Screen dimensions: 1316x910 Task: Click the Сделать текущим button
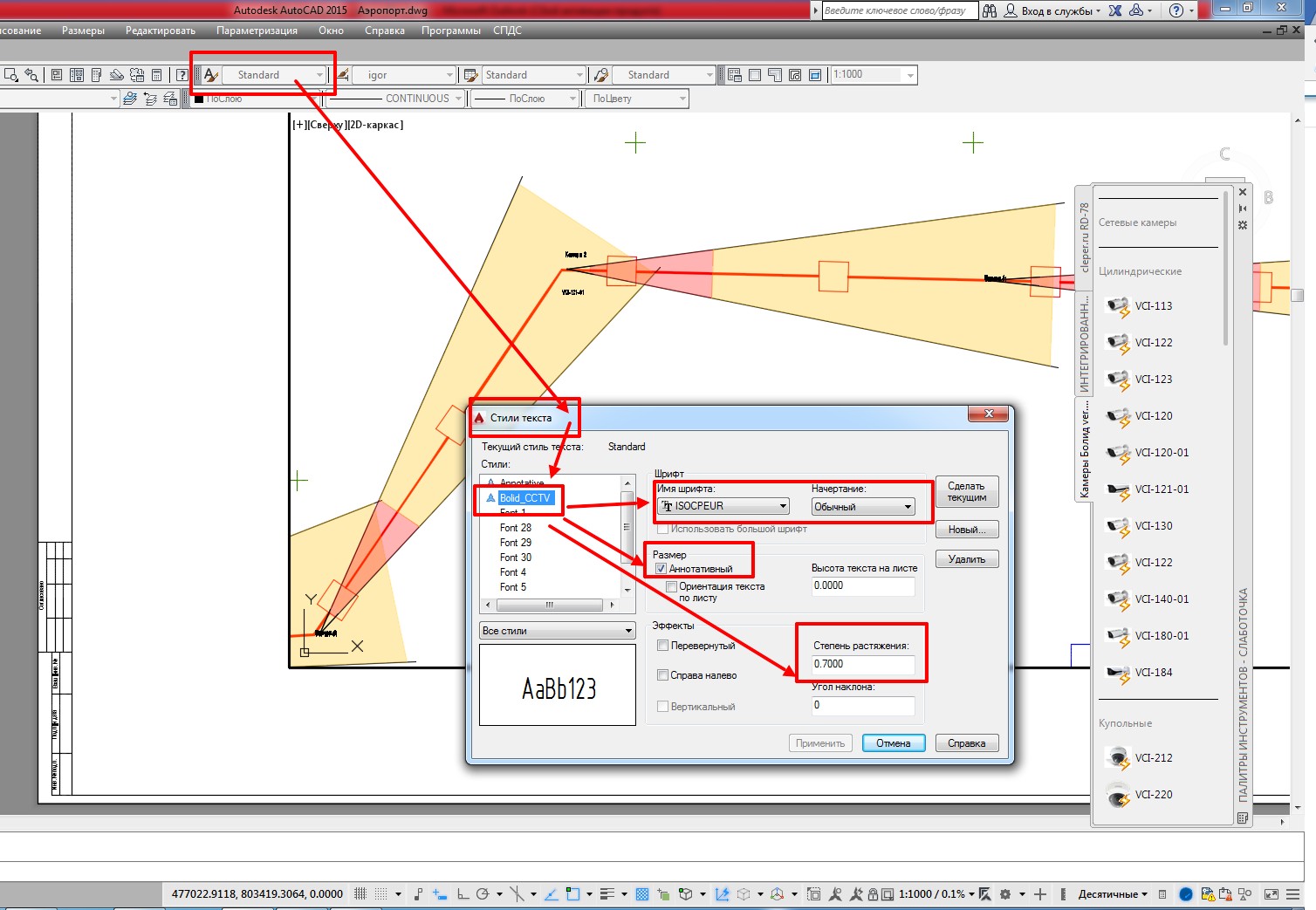pos(966,492)
